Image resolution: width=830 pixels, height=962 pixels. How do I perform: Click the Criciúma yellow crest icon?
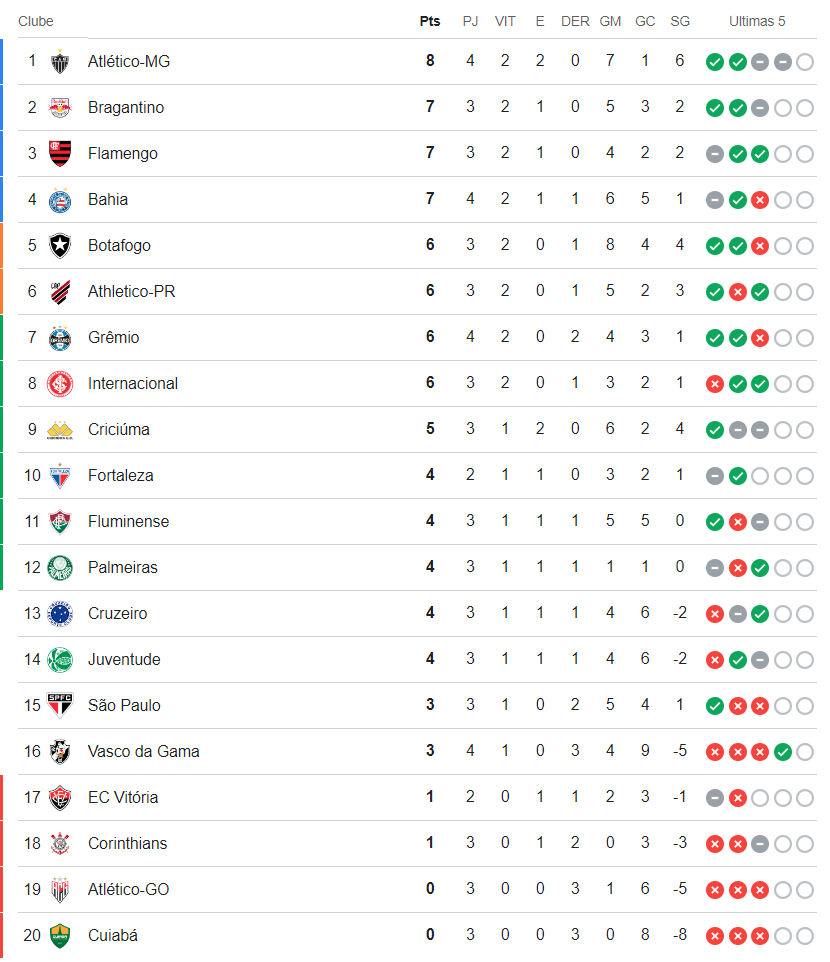click(60, 430)
